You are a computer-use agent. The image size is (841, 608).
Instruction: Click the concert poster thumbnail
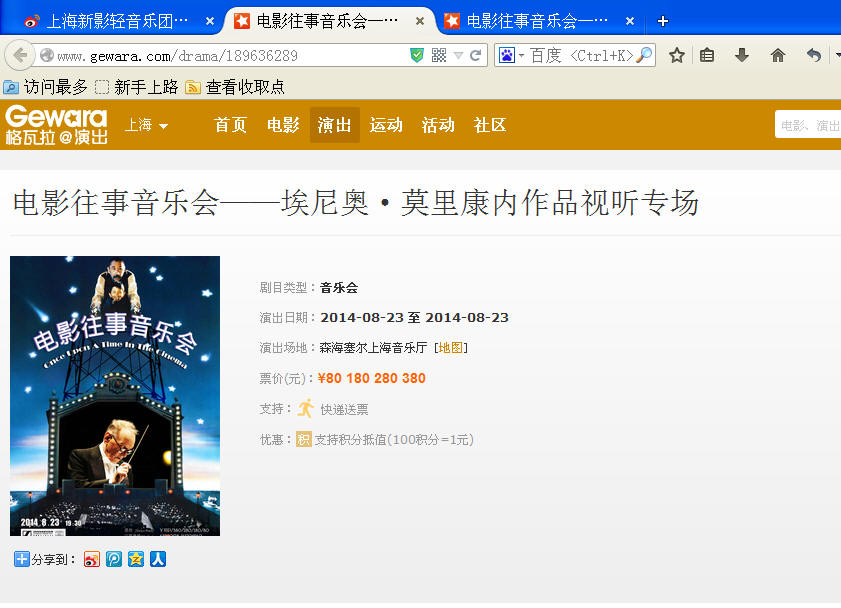pyautogui.click(x=115, y=396)
